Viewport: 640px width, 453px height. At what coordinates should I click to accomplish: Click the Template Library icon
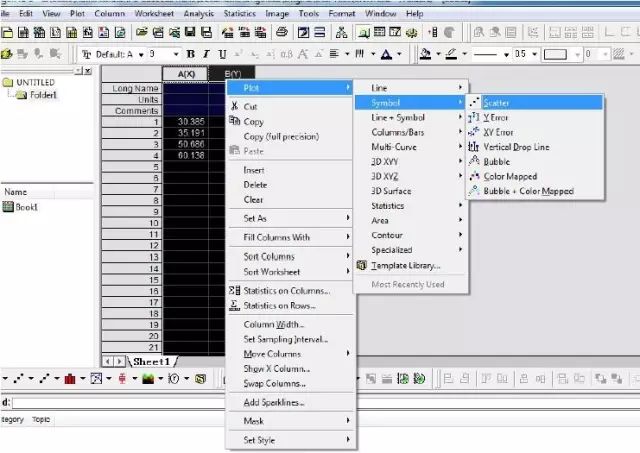pos(361,265)
